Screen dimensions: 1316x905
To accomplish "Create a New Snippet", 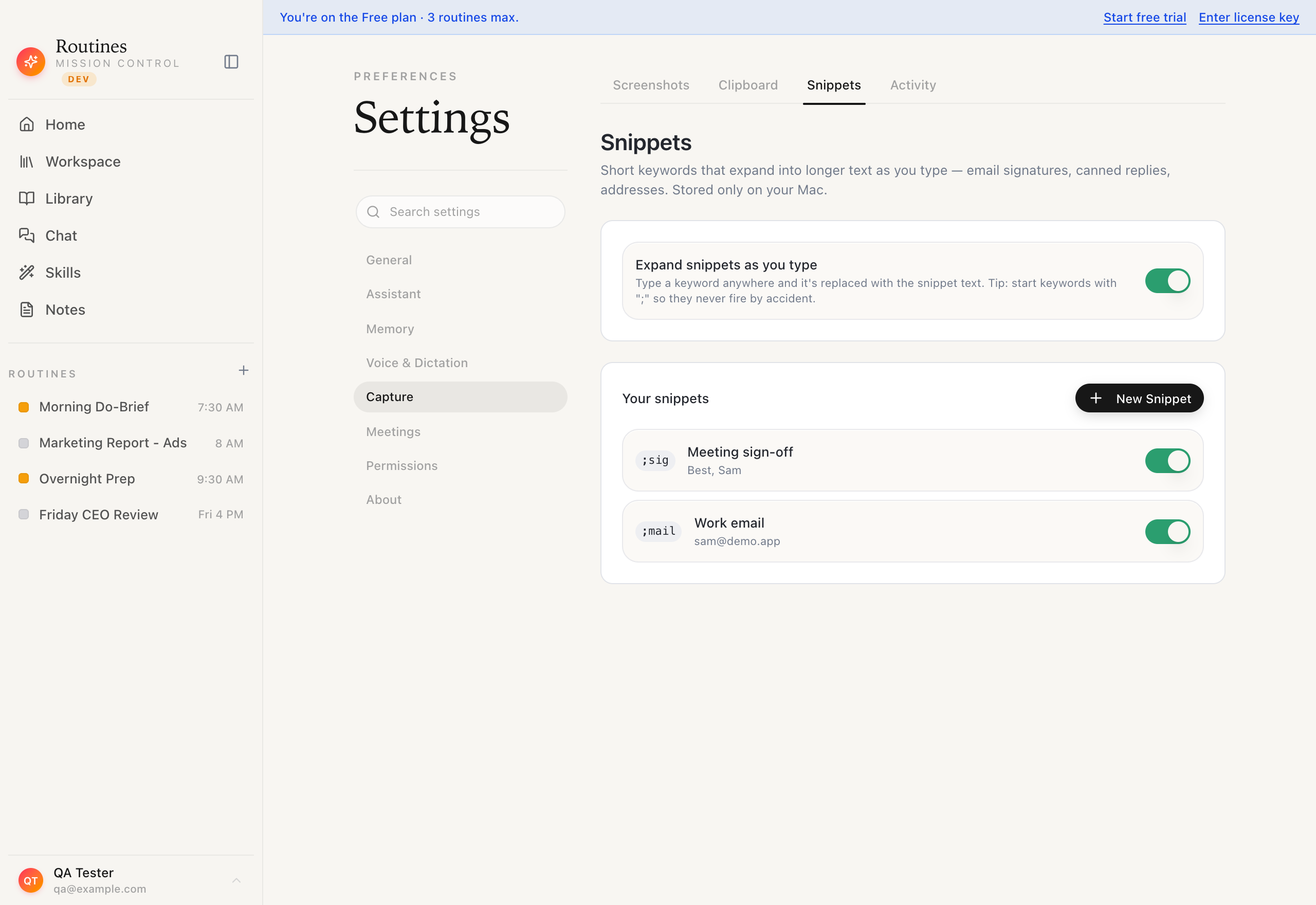I will [1139, 398].
